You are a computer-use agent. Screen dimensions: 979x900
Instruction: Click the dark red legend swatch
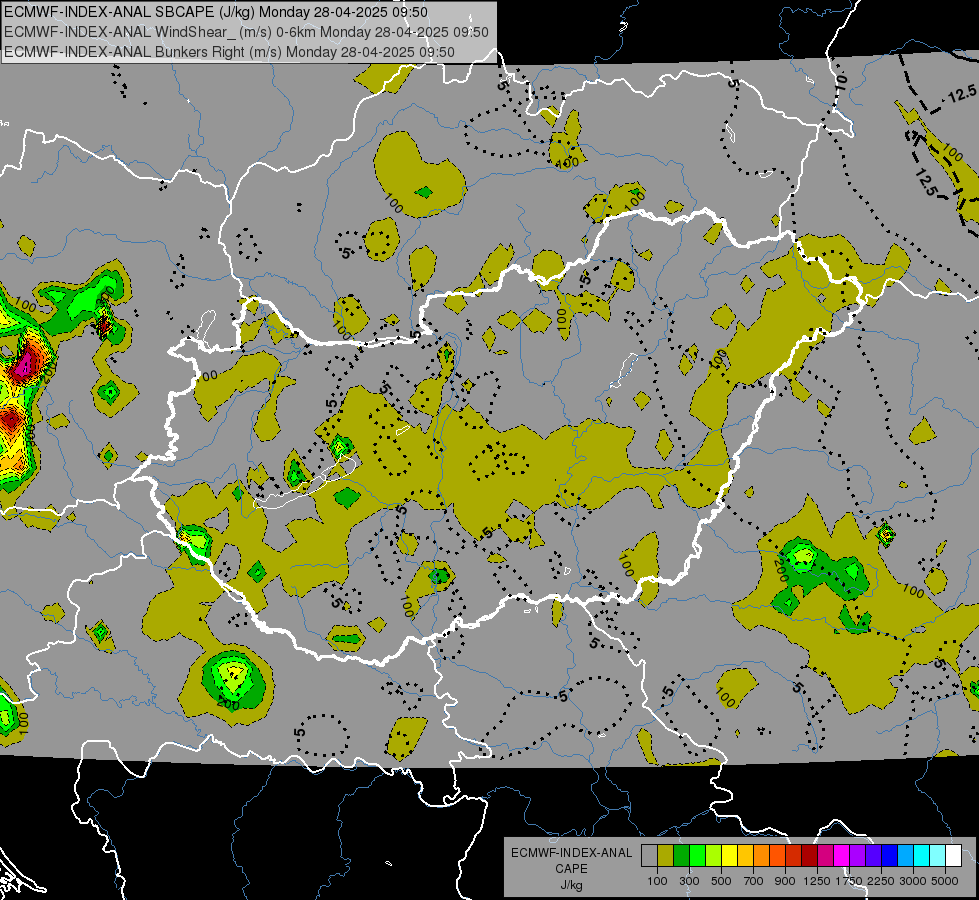coord(810,855)
